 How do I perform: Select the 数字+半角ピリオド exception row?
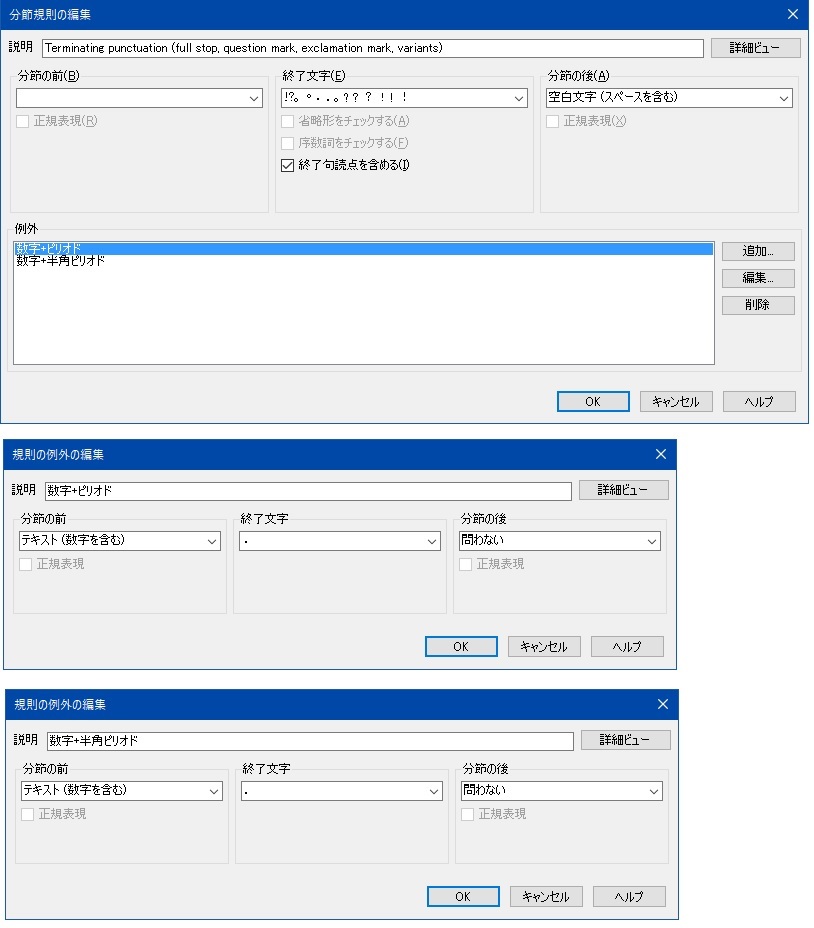363,260
